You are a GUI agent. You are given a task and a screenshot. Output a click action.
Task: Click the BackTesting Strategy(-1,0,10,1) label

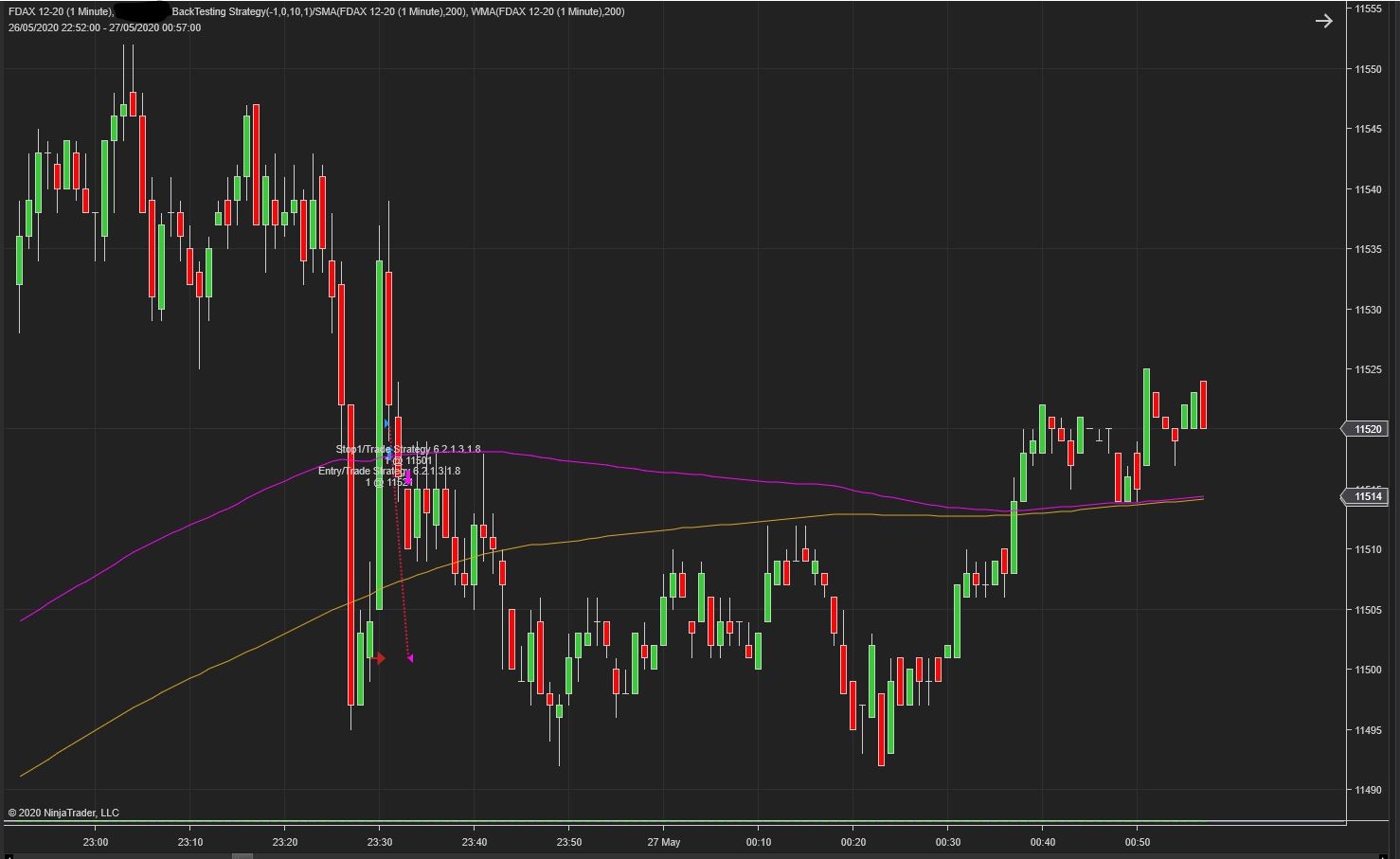243,11
